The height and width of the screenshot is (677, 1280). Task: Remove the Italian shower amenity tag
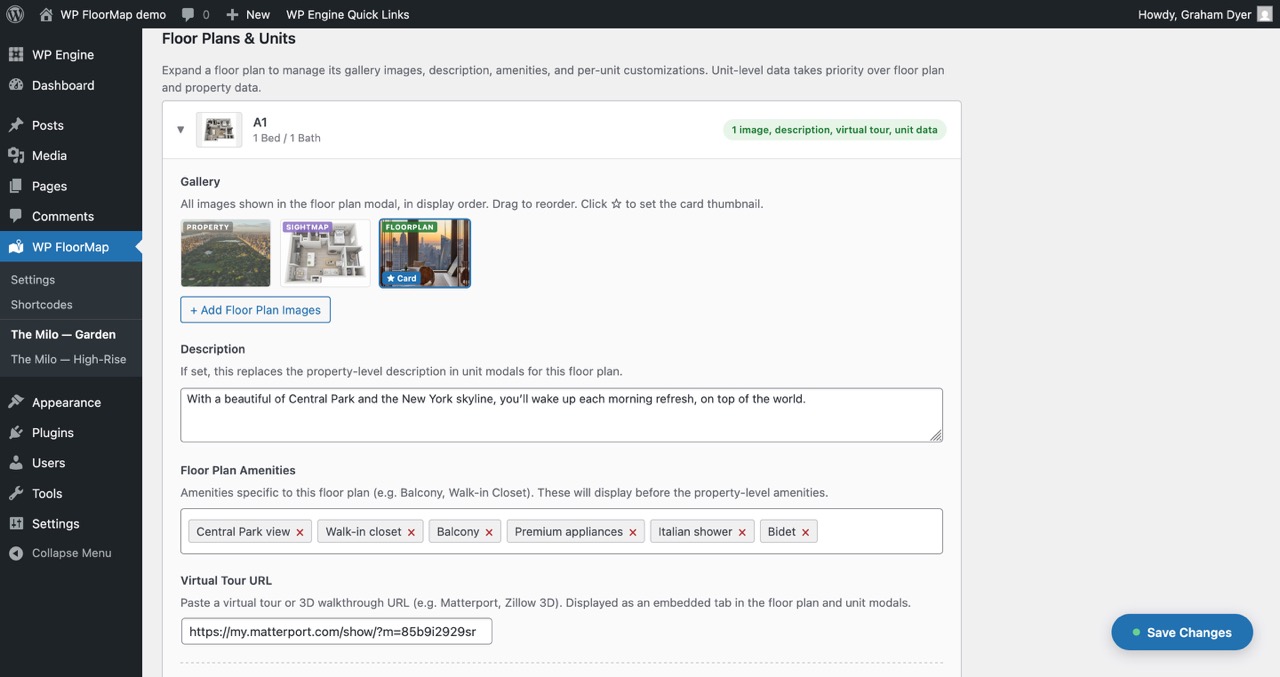741,531
